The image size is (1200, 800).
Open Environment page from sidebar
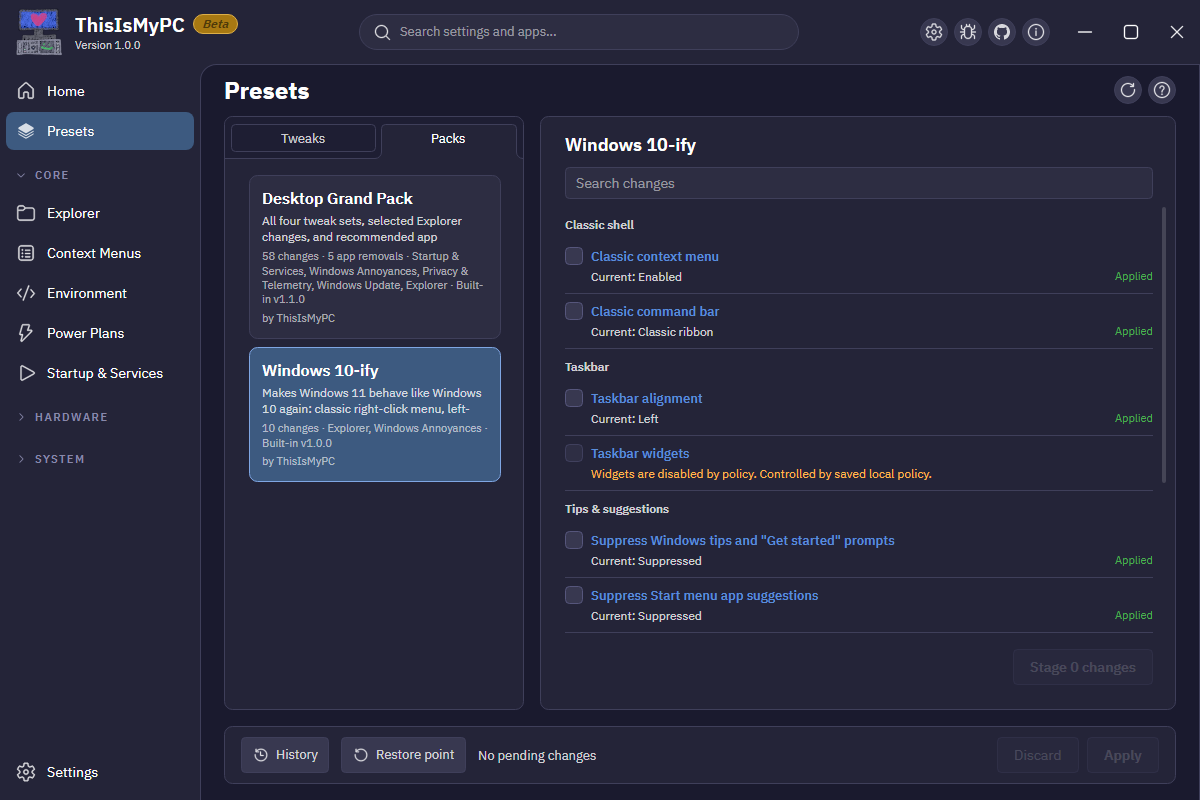(x=100, y=293)
